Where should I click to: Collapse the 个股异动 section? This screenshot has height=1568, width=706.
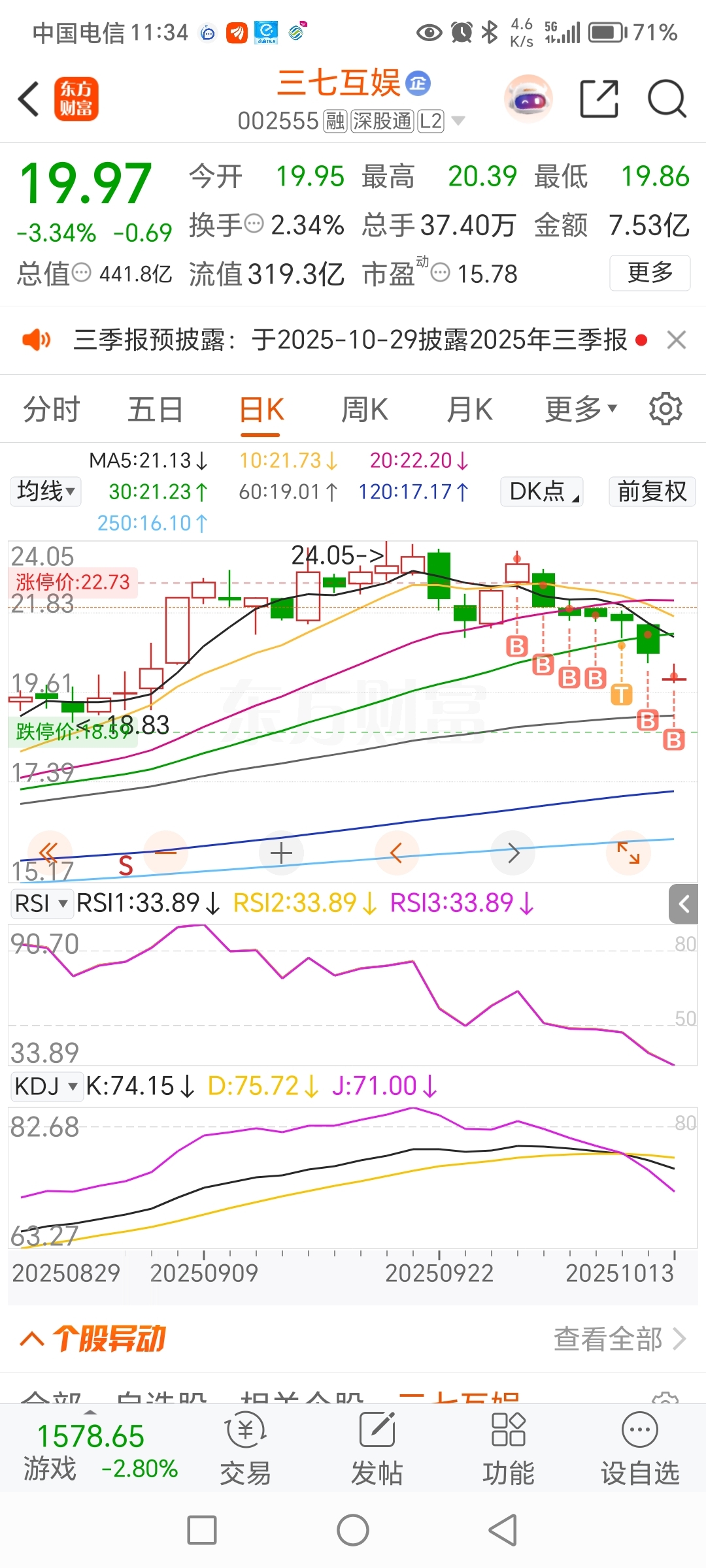coord(32,1339)
